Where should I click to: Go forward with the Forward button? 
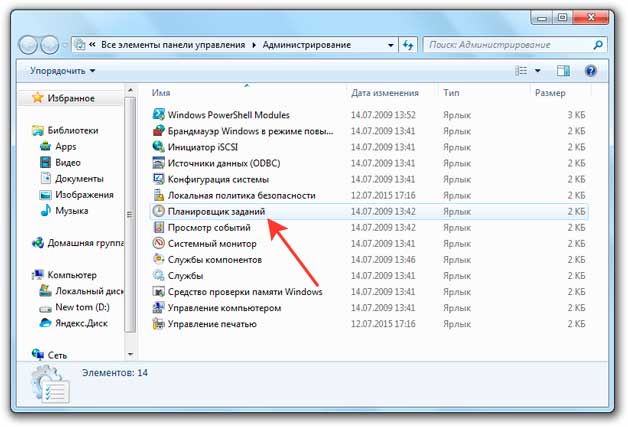pyautogui.click(x=50, y=45)
